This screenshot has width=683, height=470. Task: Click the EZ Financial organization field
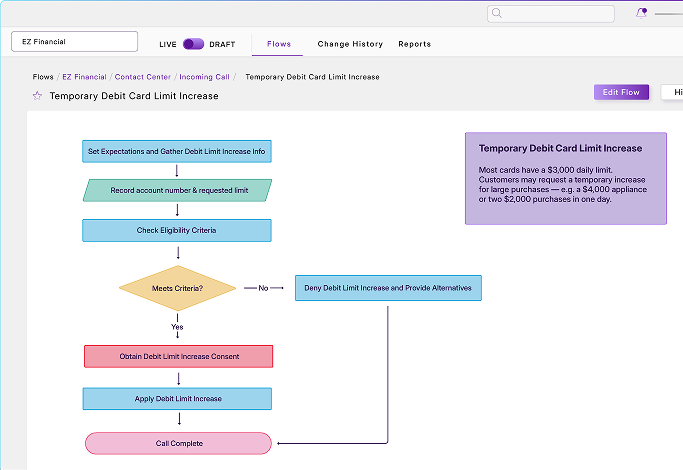pos(74,41)
